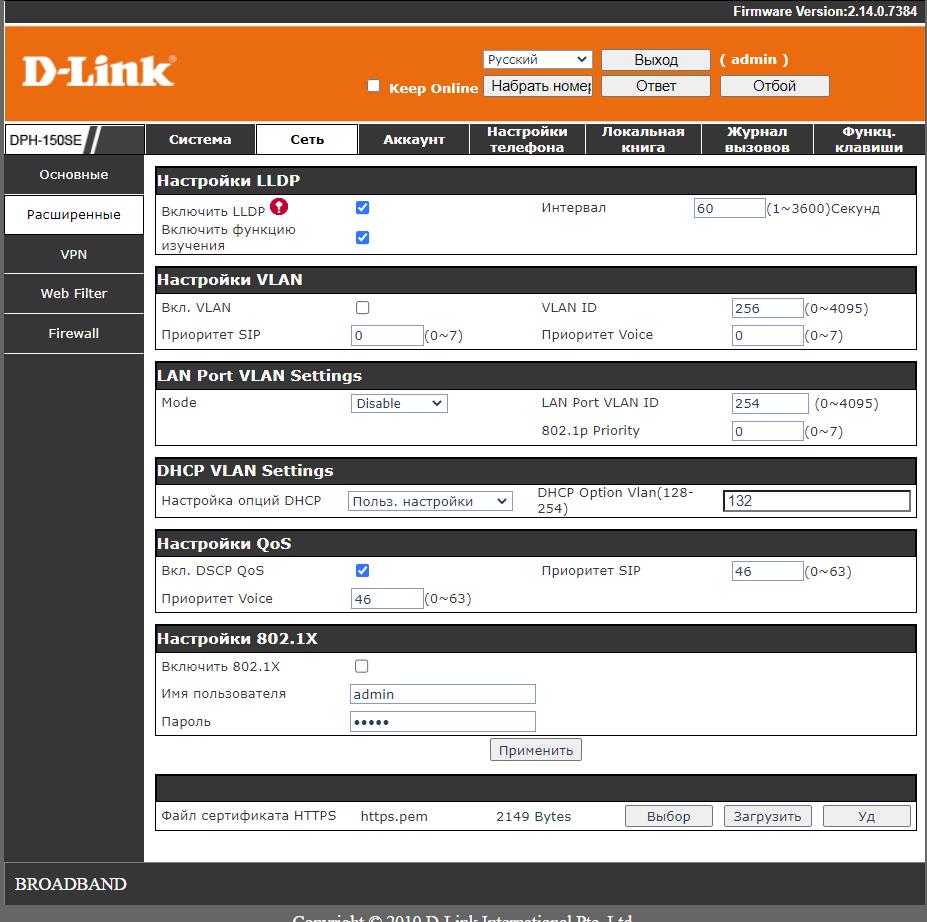Disable the Включить LLDP checkbox
Image resolution: width=927 pixels, height=922 pixels.
(x=362, y=207)
